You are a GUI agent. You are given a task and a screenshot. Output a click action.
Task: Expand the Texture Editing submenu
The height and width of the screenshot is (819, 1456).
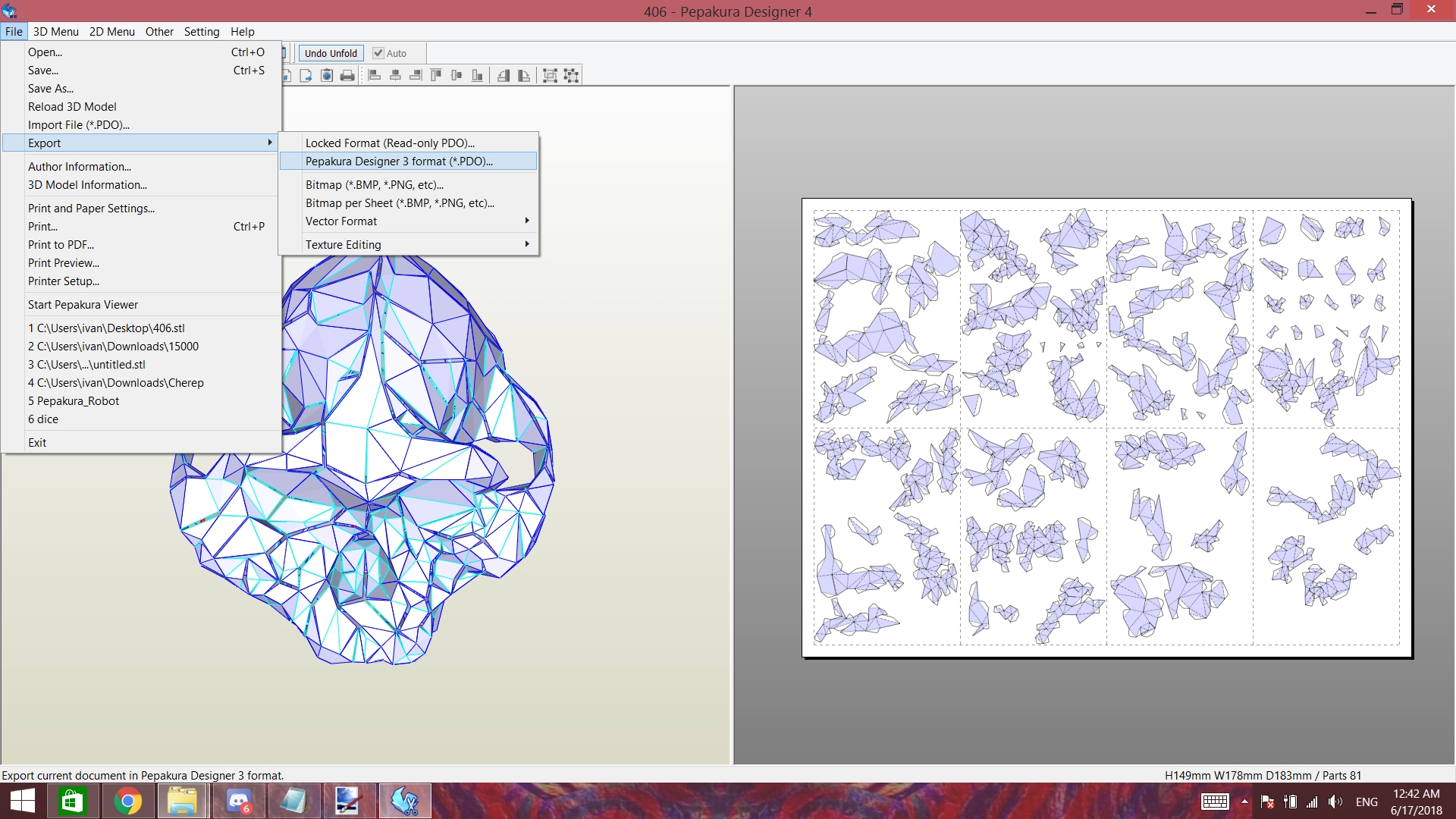(526, 244)
